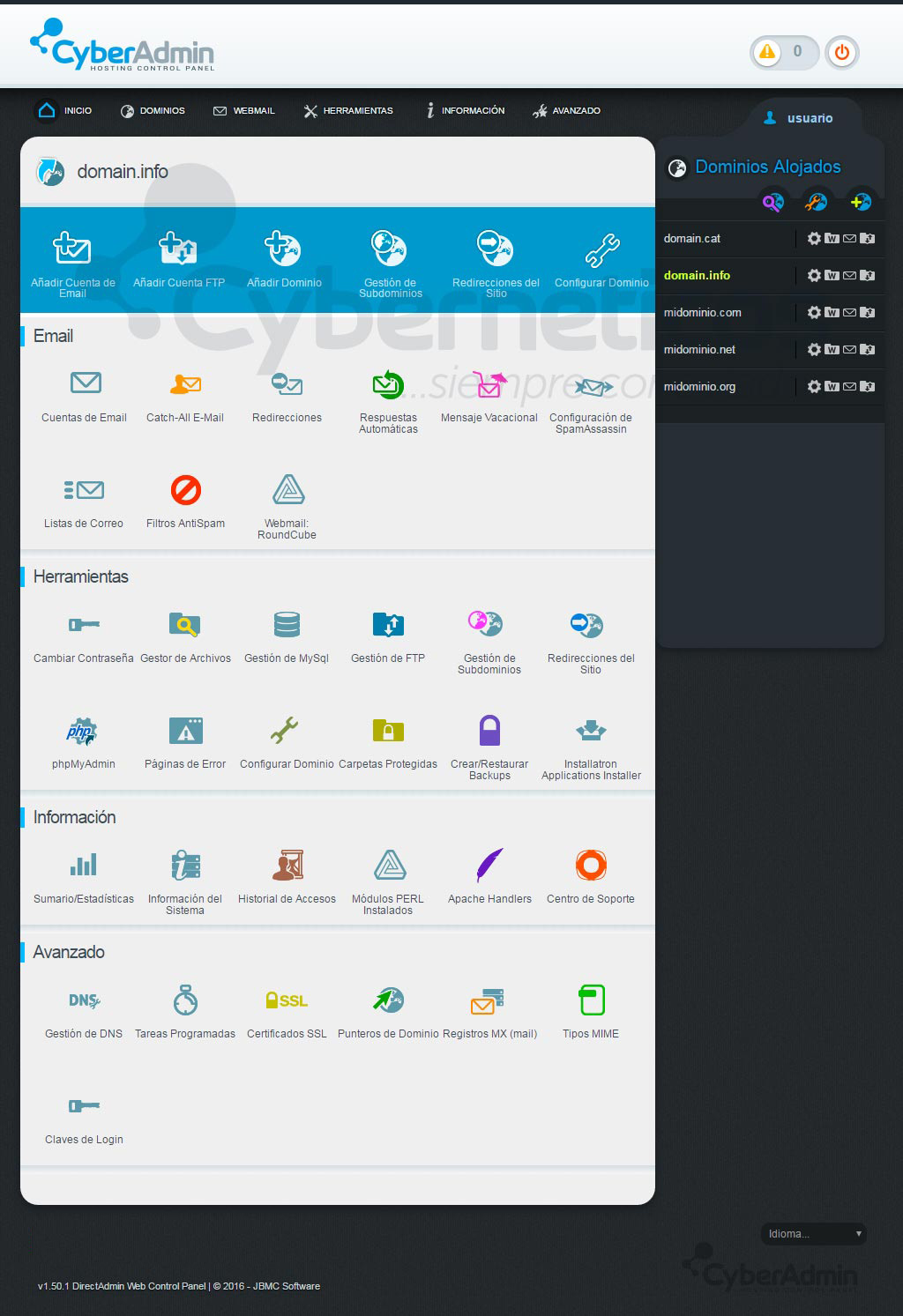Image resolution: width=903 pixels, height=1316 pixels.
Task: Open Webmail RoundCube
Action: coord(287,492)
